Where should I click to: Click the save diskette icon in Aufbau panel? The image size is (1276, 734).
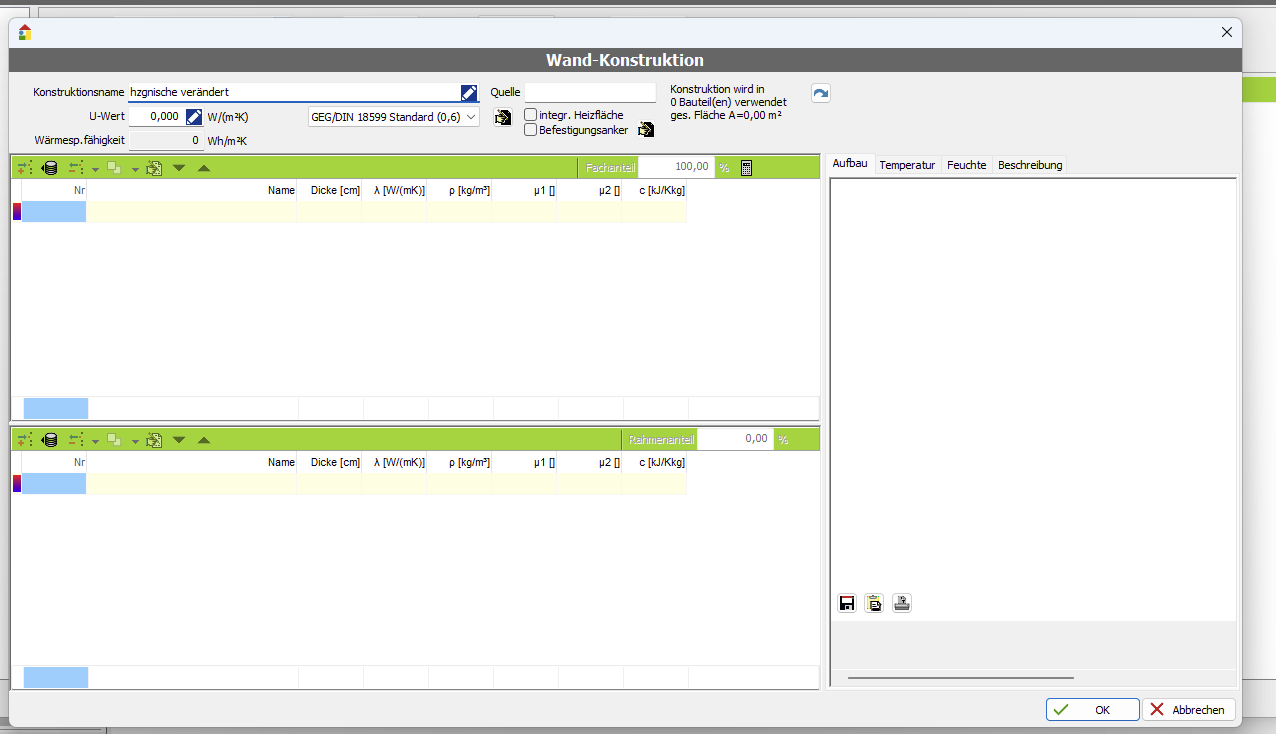click(x=847, y=603)
